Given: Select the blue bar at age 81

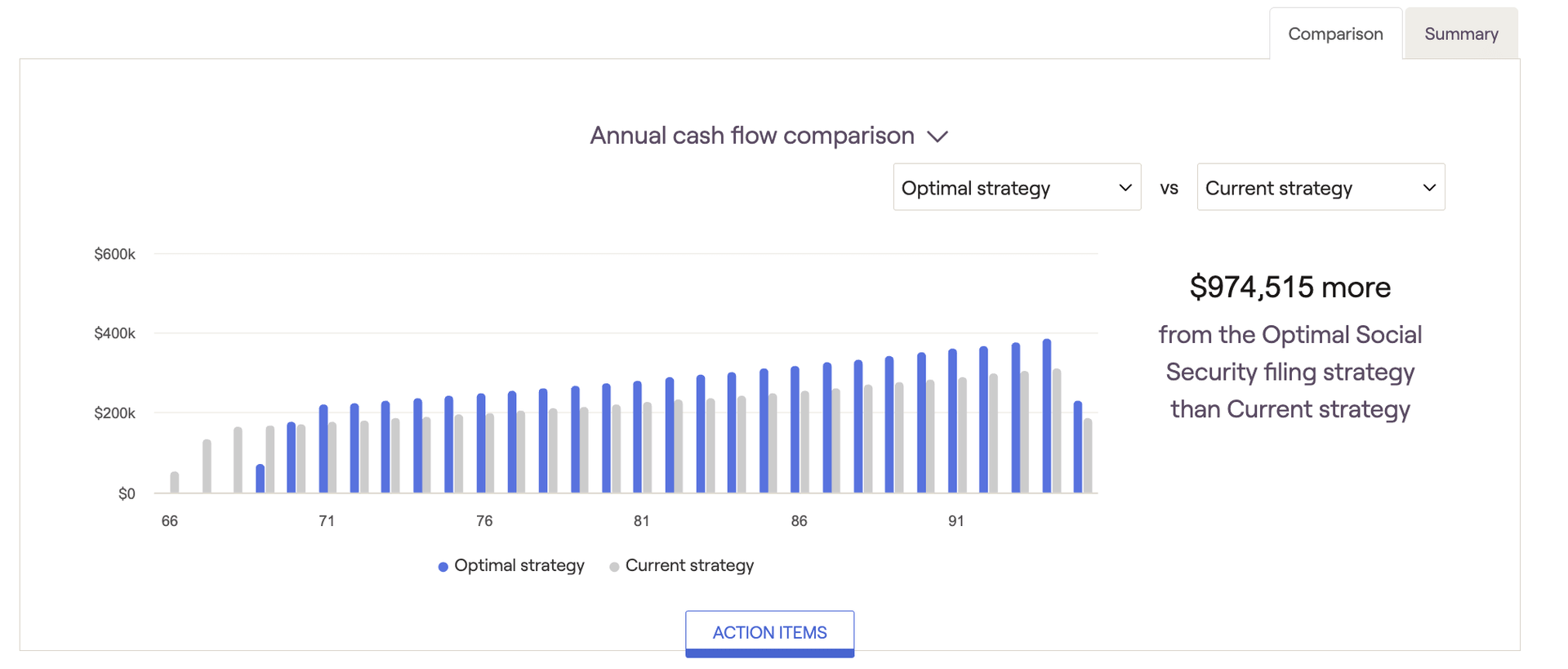Looking at the screenshot, I should pyautogui.click(x=638, y=436).
